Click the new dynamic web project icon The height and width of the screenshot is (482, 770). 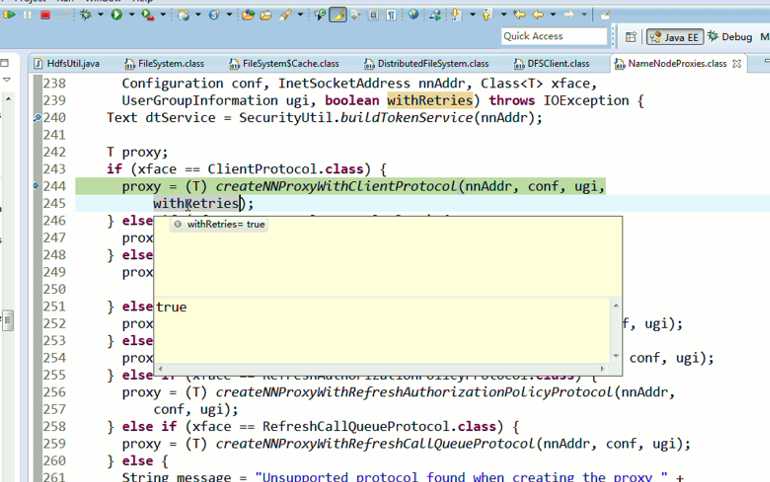[183, 15]
